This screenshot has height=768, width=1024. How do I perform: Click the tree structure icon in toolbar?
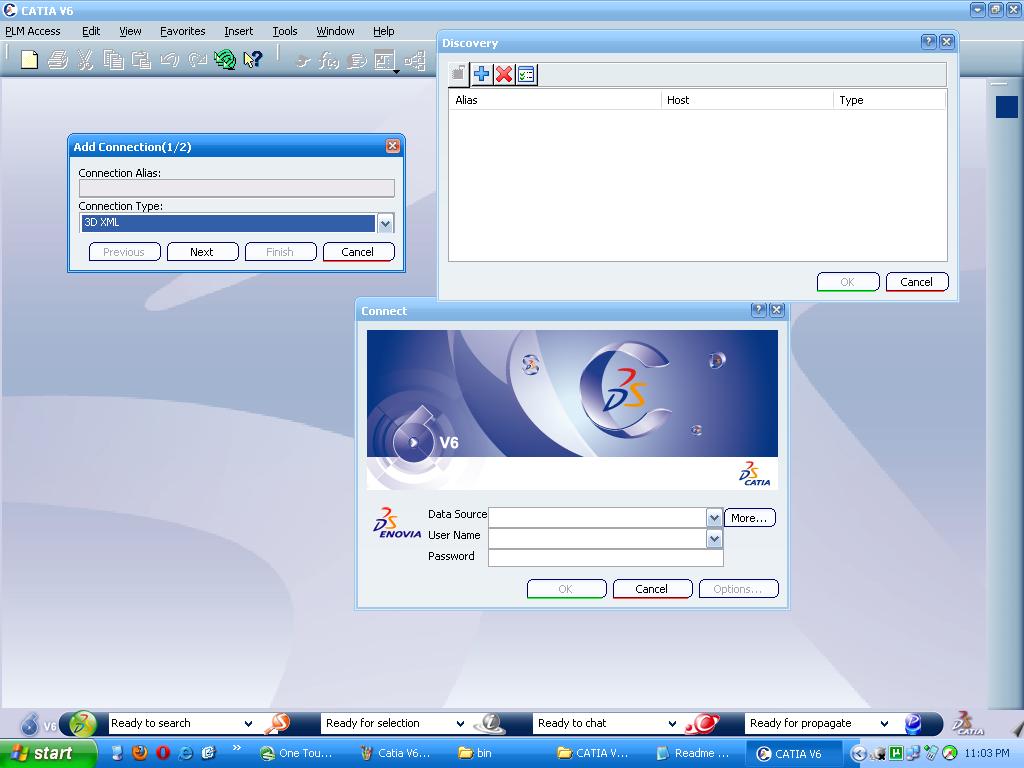[415, 61]
